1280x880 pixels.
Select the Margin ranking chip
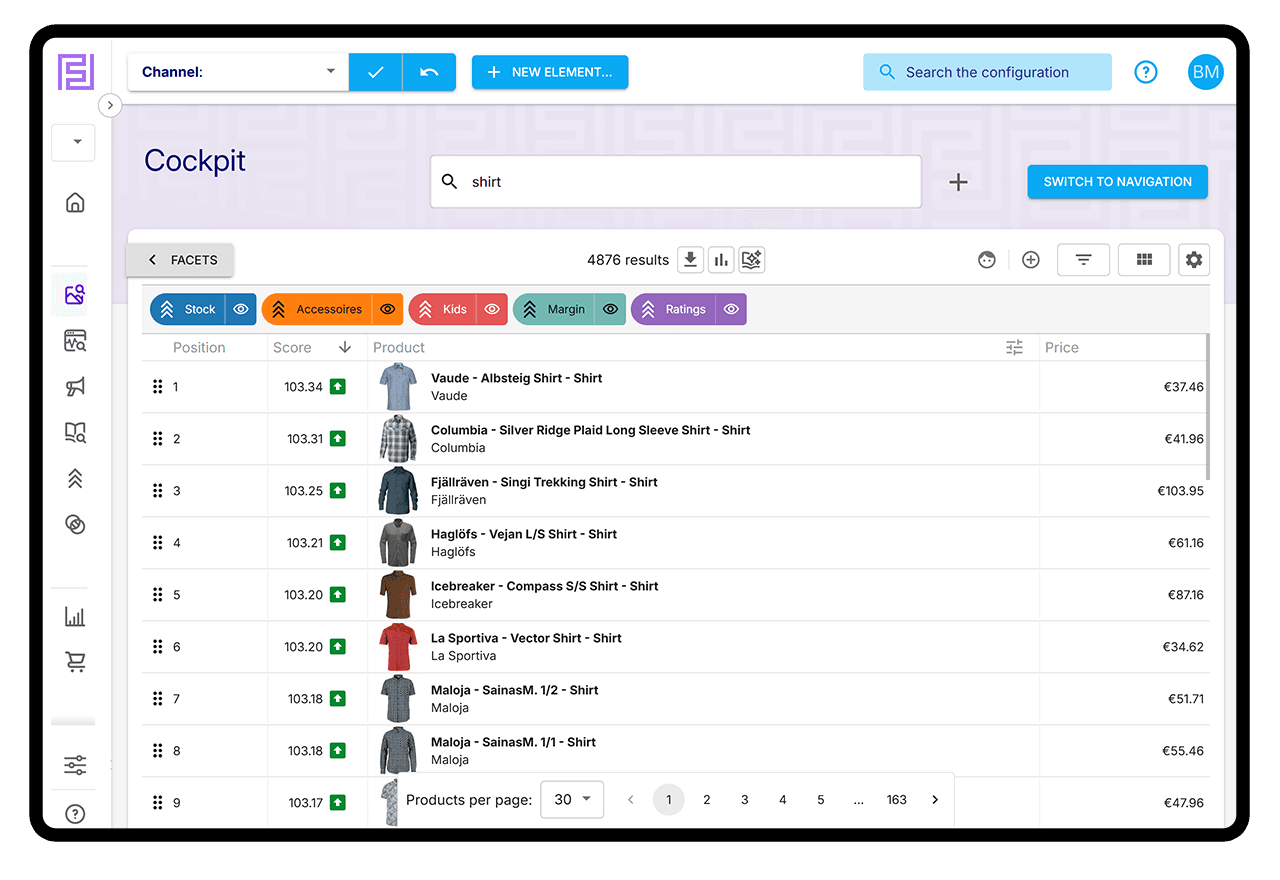coord(554,309)
